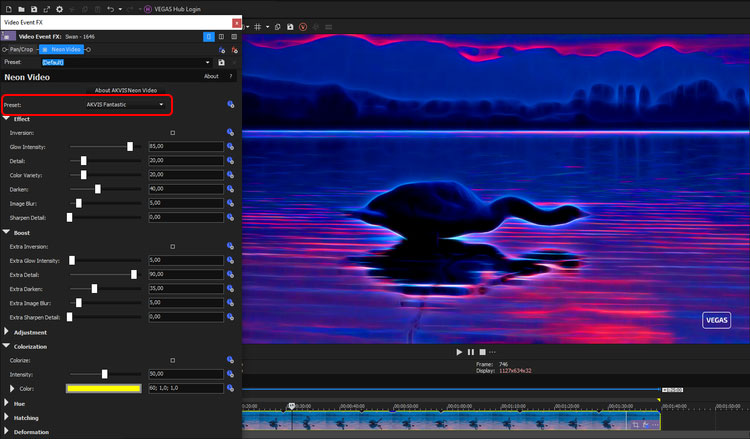Close the Video Event FX window
This screenshot has width=750, height=439.
(236, 22)
